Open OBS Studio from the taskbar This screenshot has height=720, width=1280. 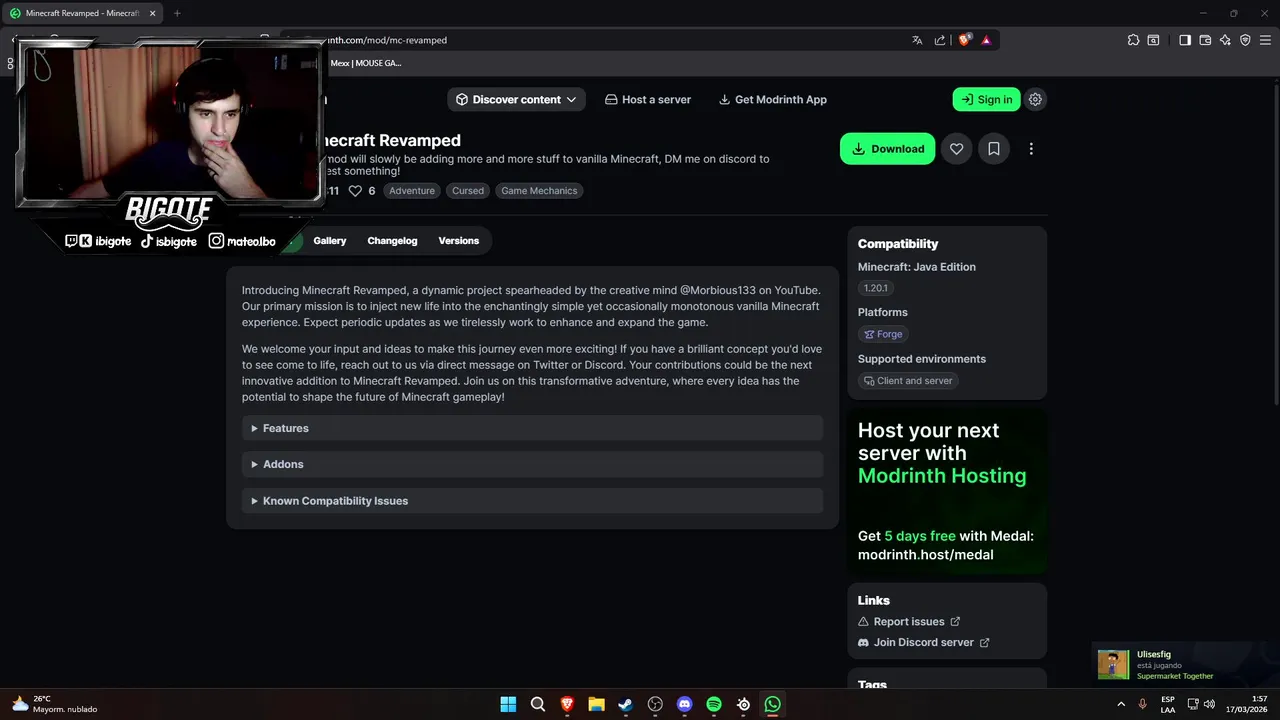[655, 704]
